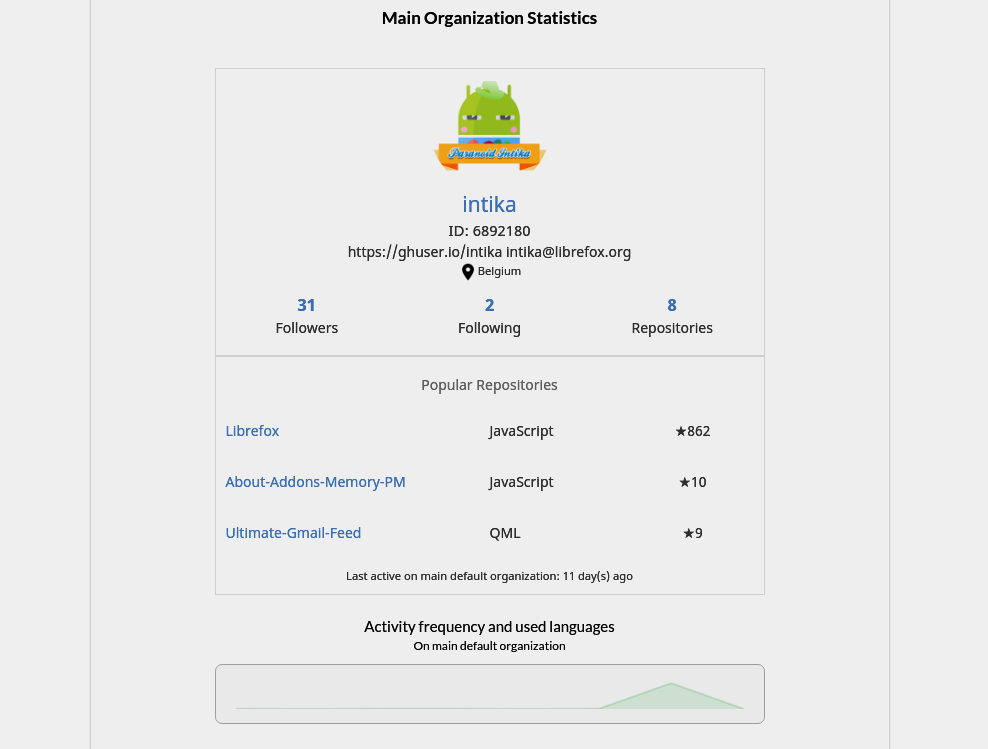988x749 pixels.
Task: Click the star icon showing 862
Action: click(x=681, y=432)
